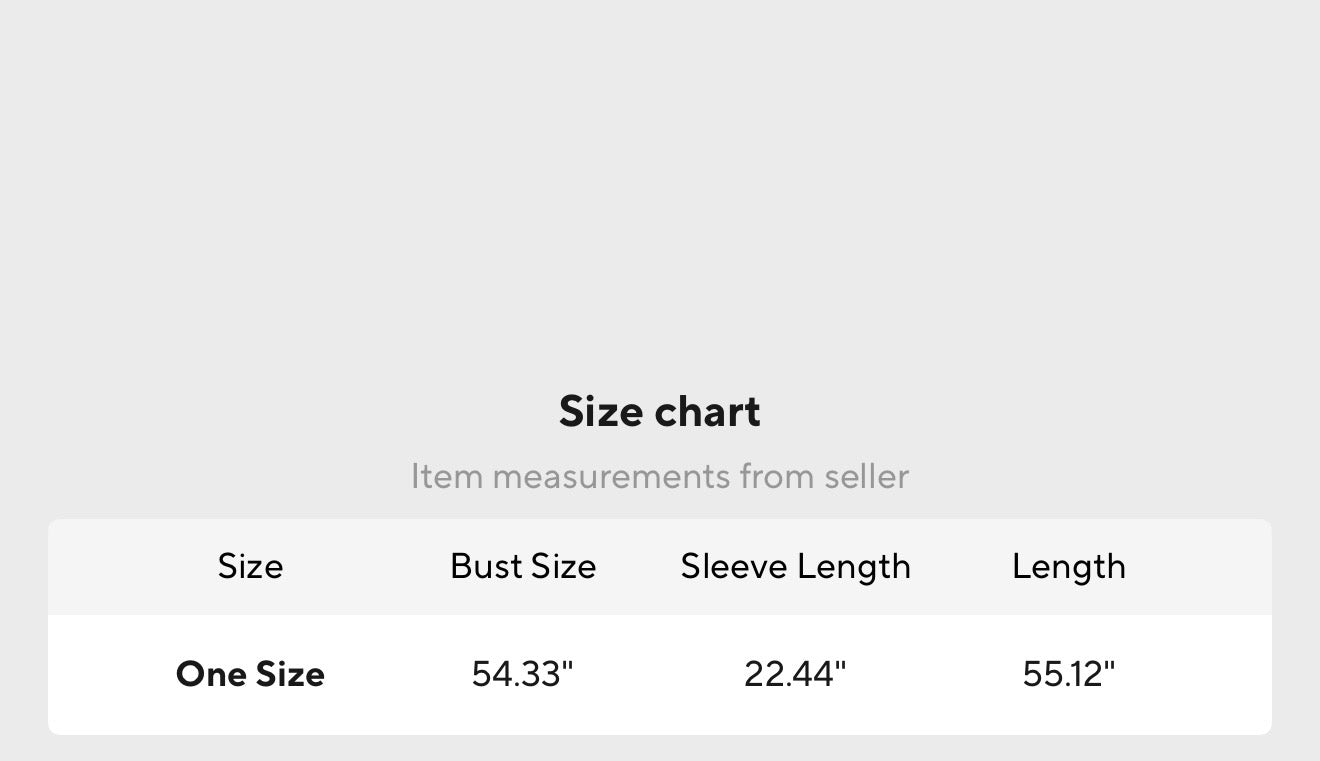
Task: Select the "Size" column header
Action: click(250, 567)
